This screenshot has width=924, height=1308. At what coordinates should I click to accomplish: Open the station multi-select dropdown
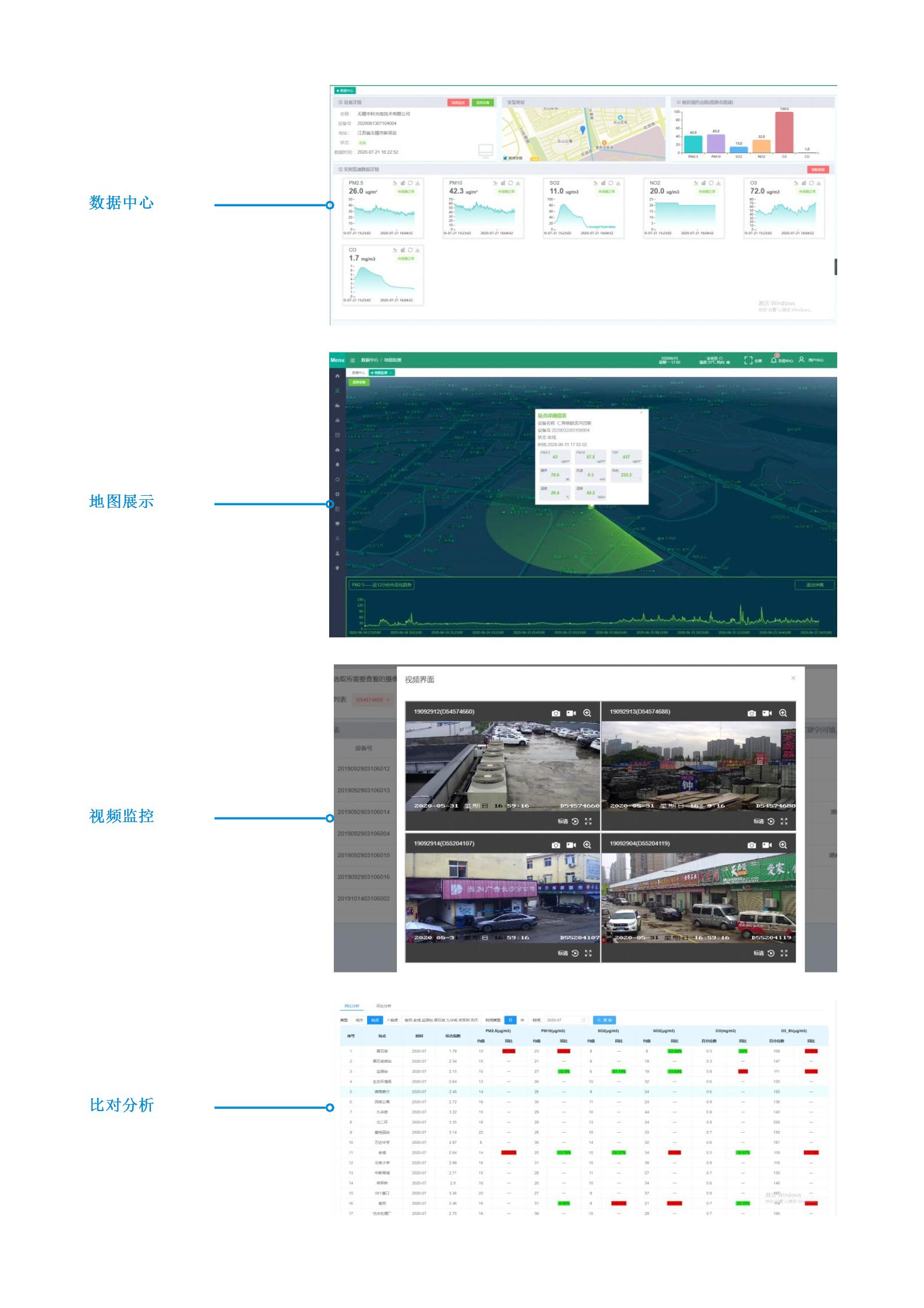tap(441, 1020)
